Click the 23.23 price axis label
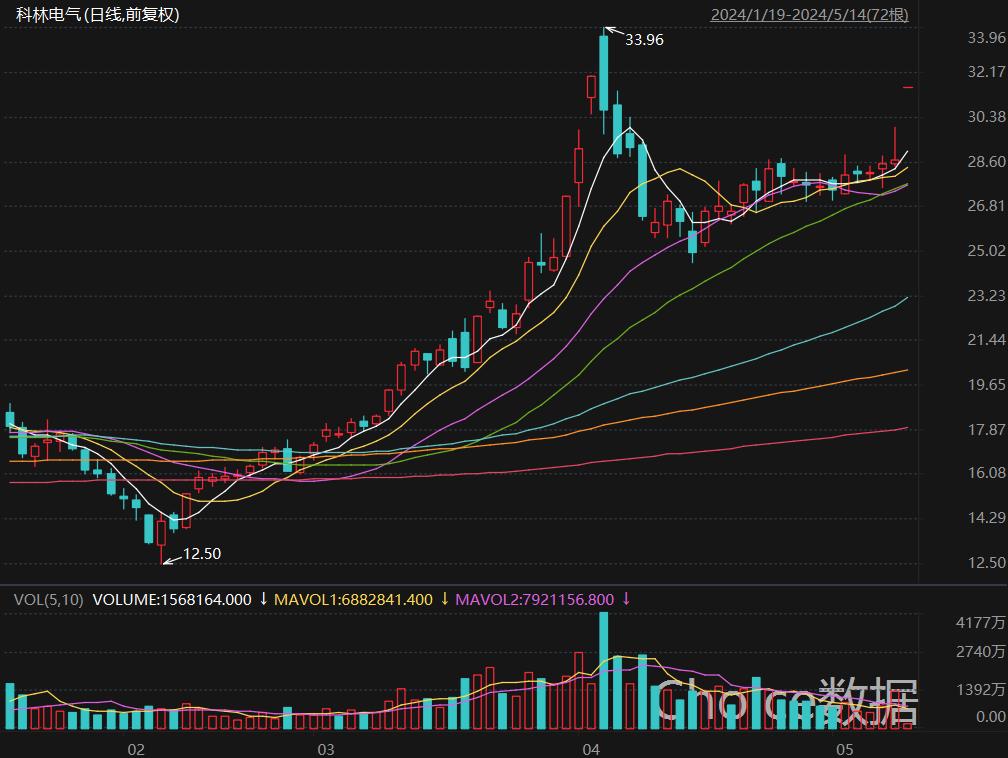 986,295
